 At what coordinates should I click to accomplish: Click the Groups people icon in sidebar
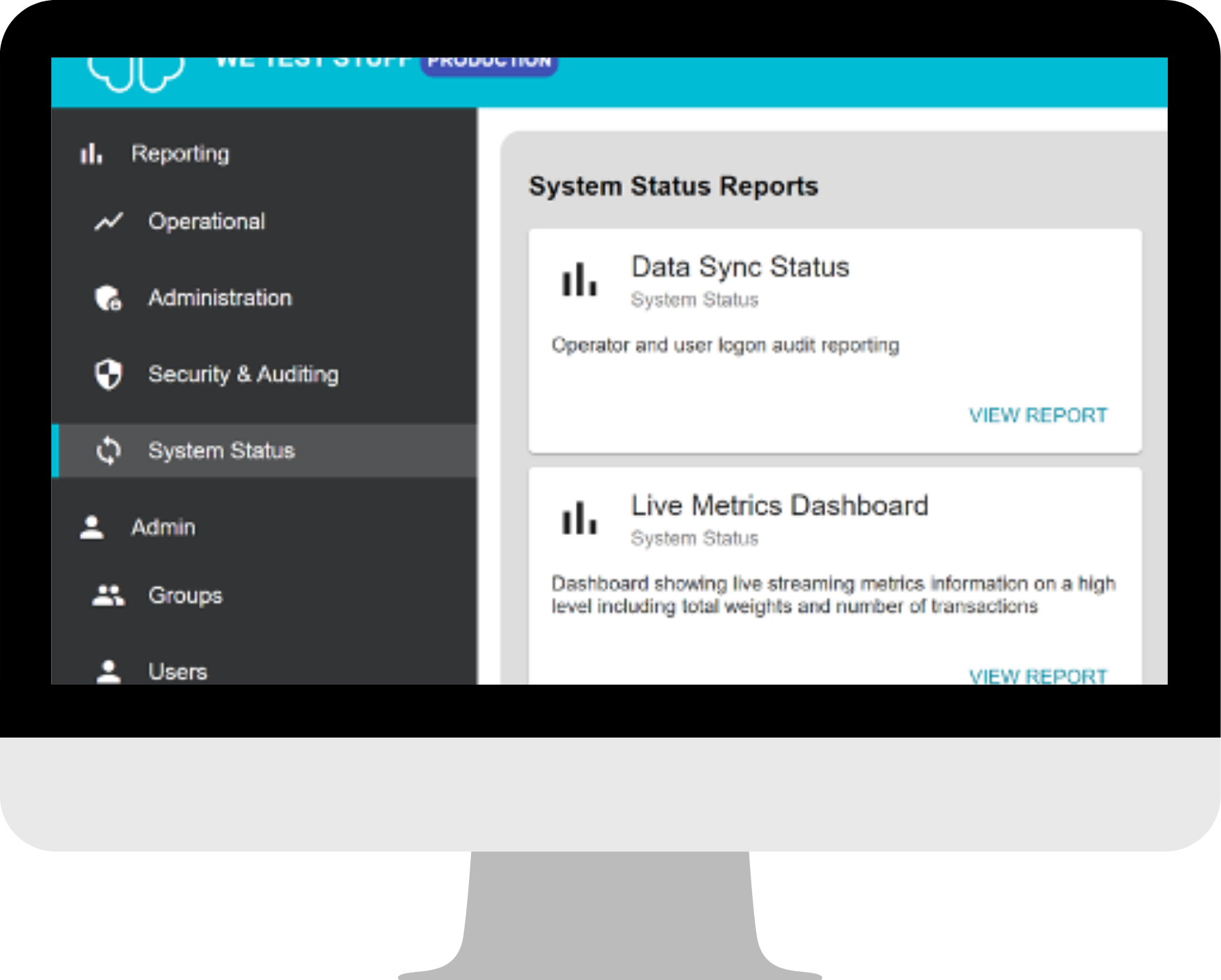click(x=108, y=595)
